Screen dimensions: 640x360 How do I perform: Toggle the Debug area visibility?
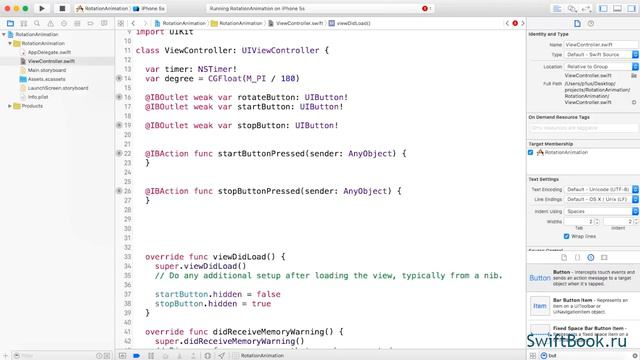618,9
